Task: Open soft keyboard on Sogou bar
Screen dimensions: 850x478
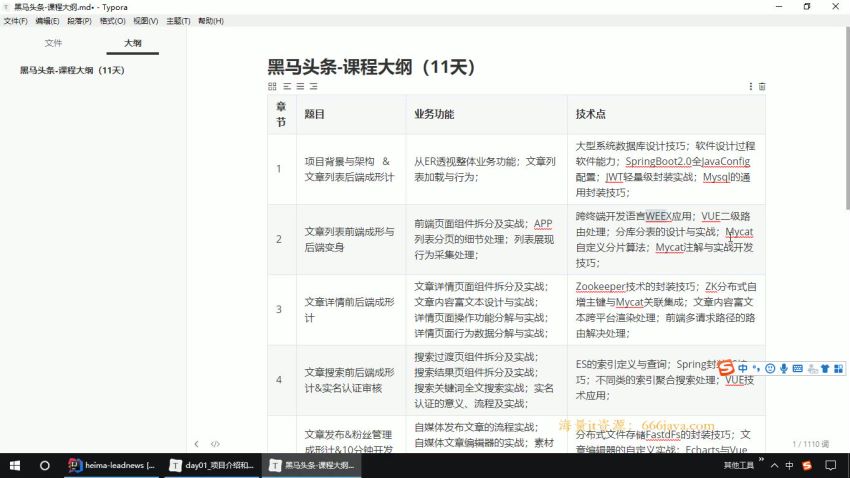Action: pyautogui.click(x=797, y=369)
